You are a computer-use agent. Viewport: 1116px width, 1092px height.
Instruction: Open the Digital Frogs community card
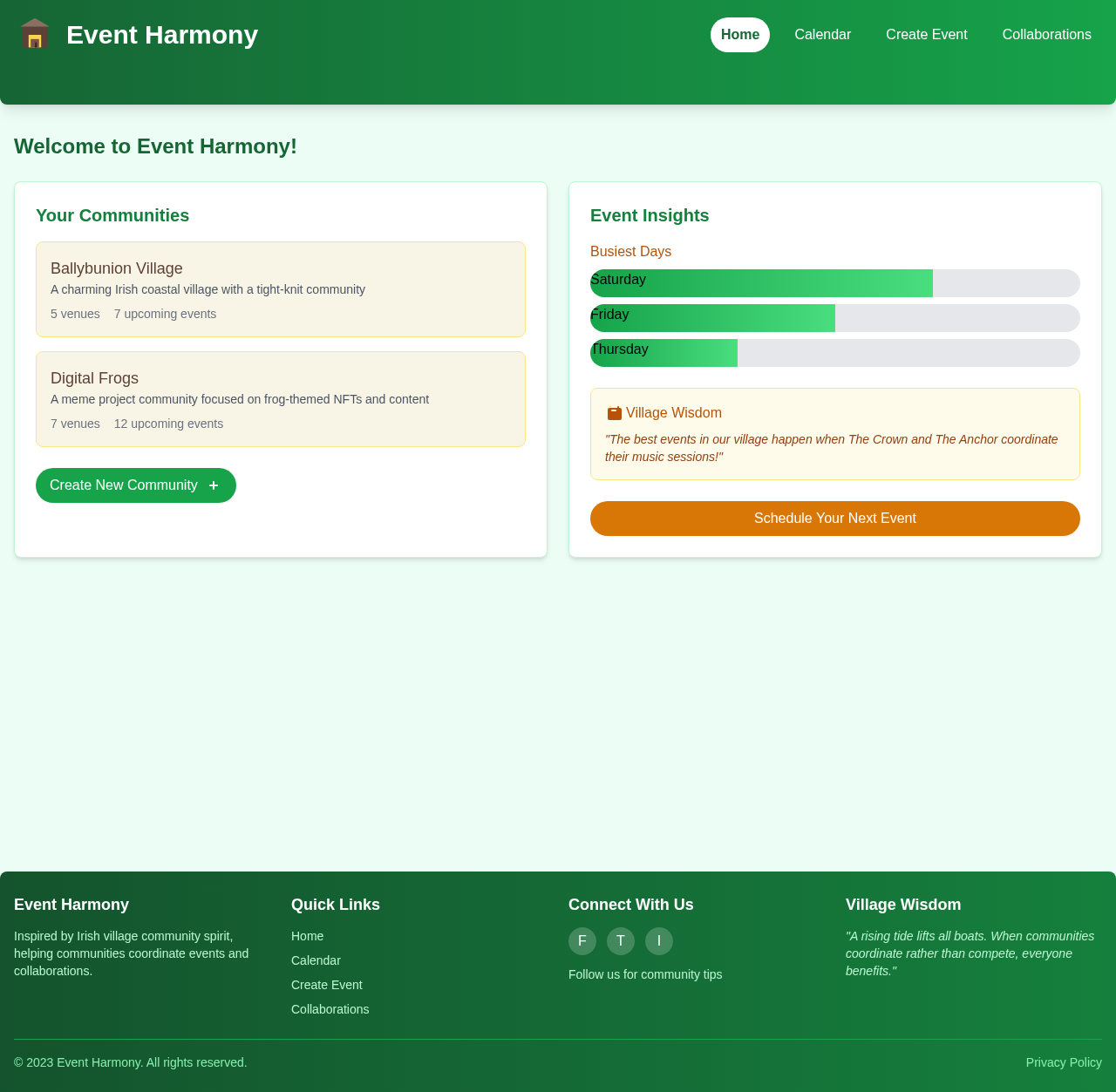coord(280,399)
